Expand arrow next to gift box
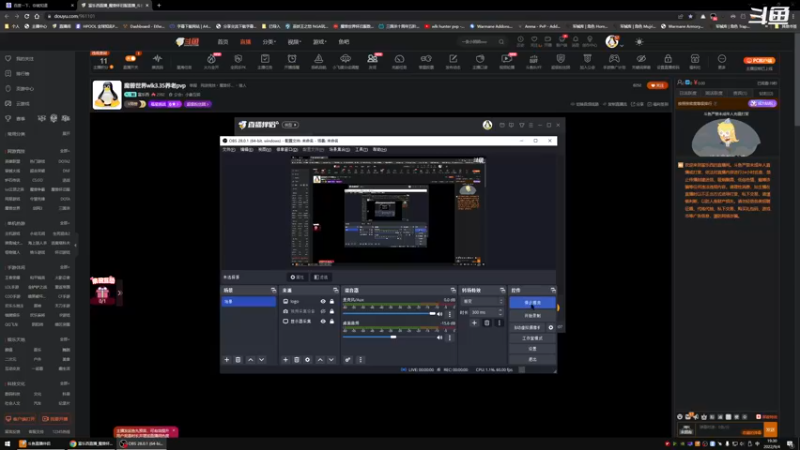Screen dimensions: 800x450 [119, 293]
